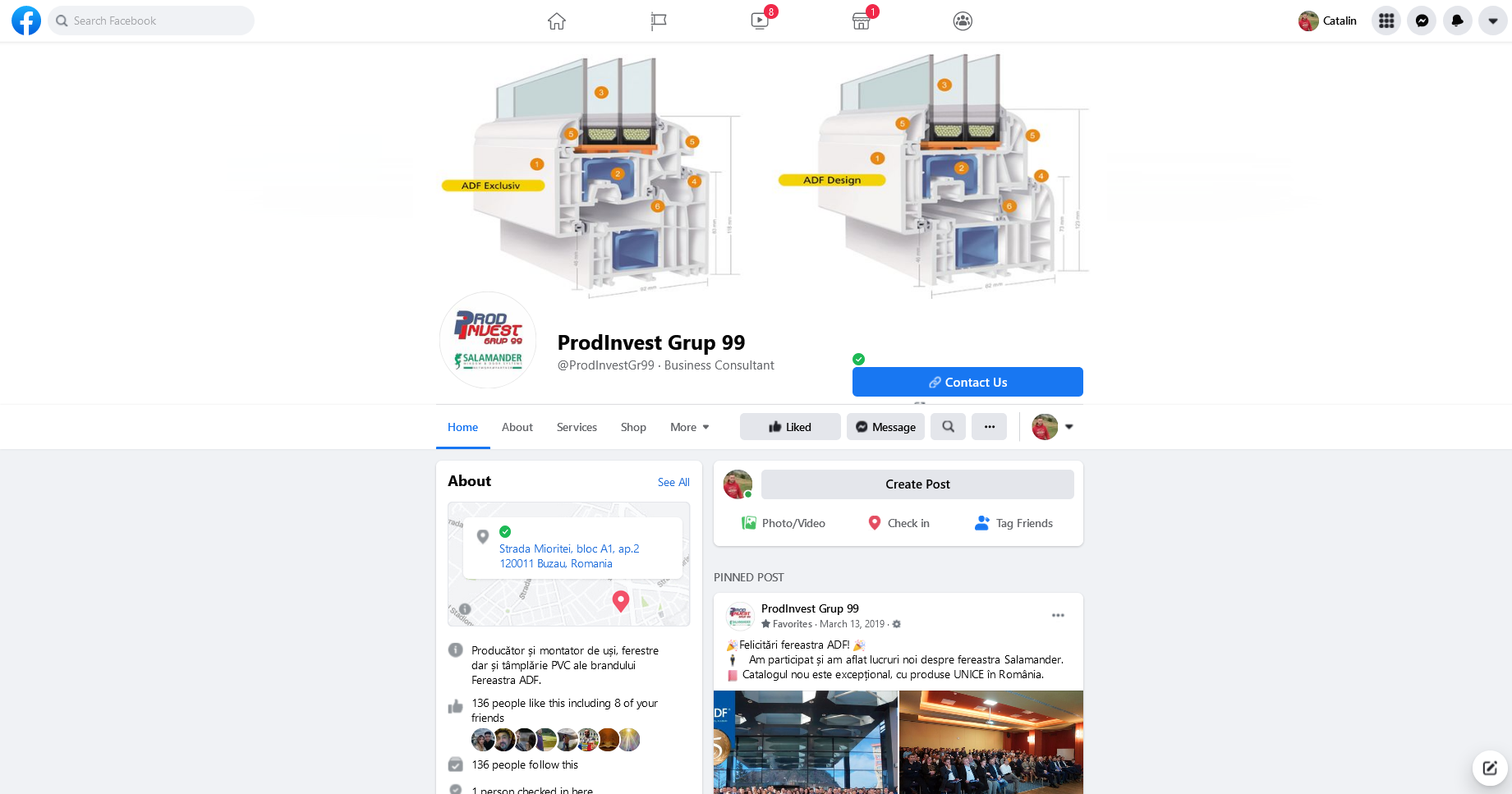Expand the profile switcher next to avatar
Image resolution: width=1512 pixels, height=794 pixels.
(1069, 427)
